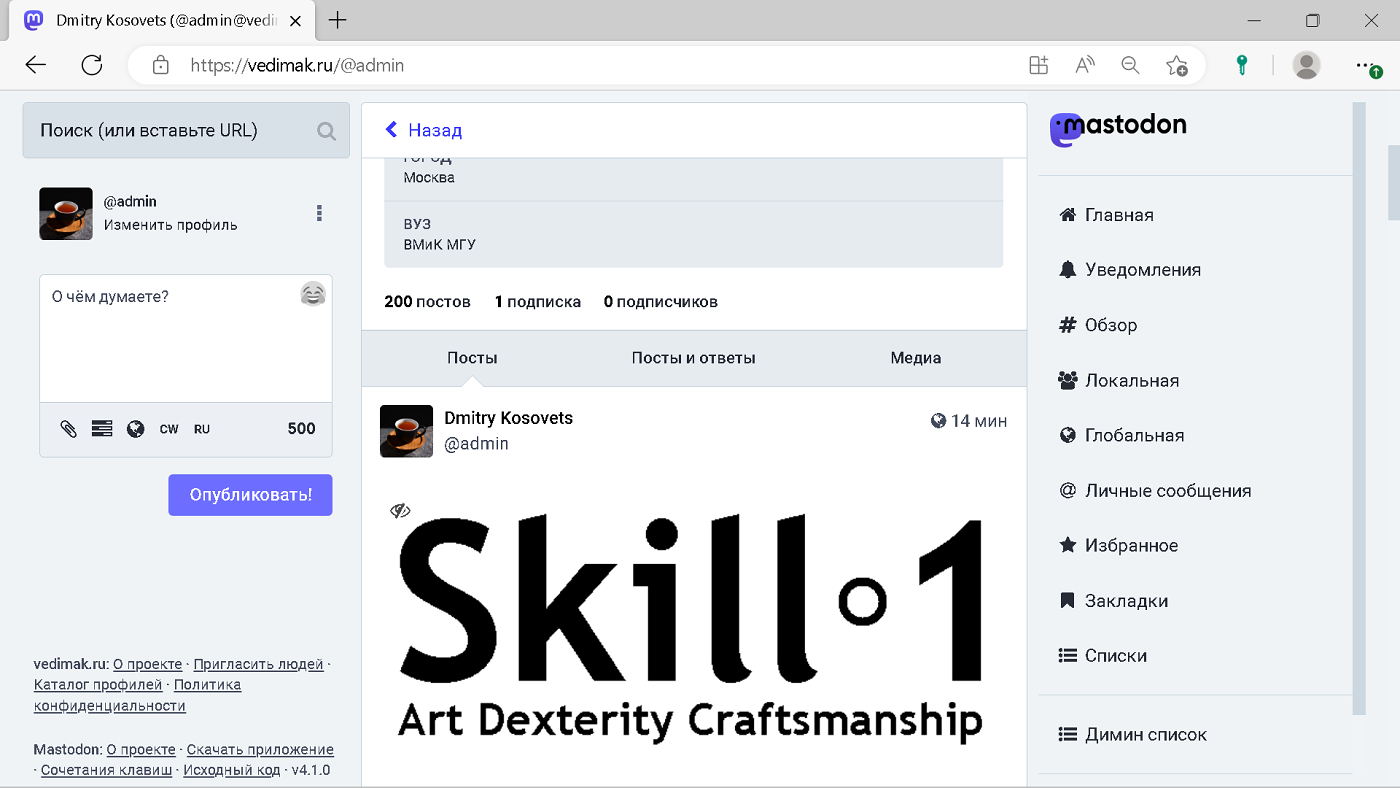Viewport: 1400px width, 788px height.
Task: Click 0 подписчиков followers count
Action: tap(661, 302)
